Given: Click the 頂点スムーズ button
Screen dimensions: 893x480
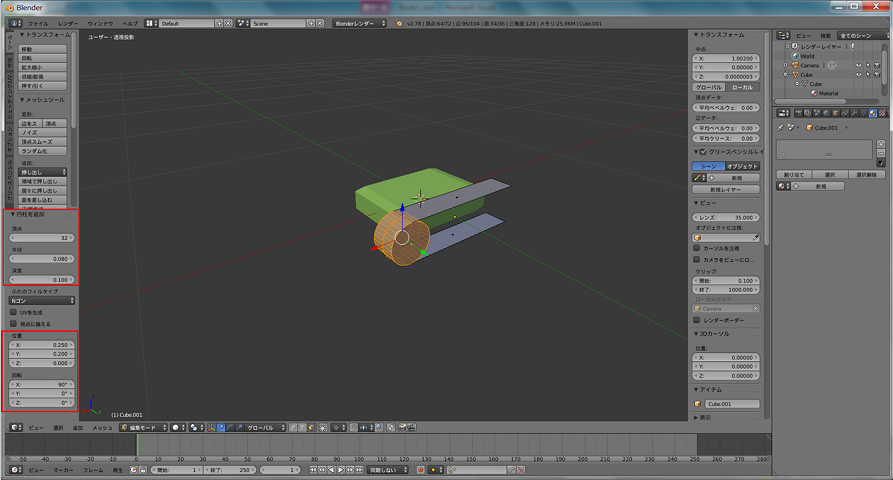Looking at the screenshot, I should pyautogui.click(x=41, y=143).
